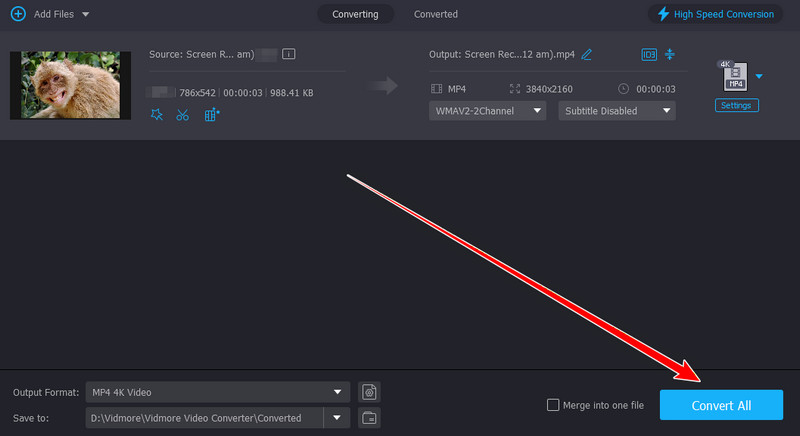Open the source file info icon

[x=289, y=53]
